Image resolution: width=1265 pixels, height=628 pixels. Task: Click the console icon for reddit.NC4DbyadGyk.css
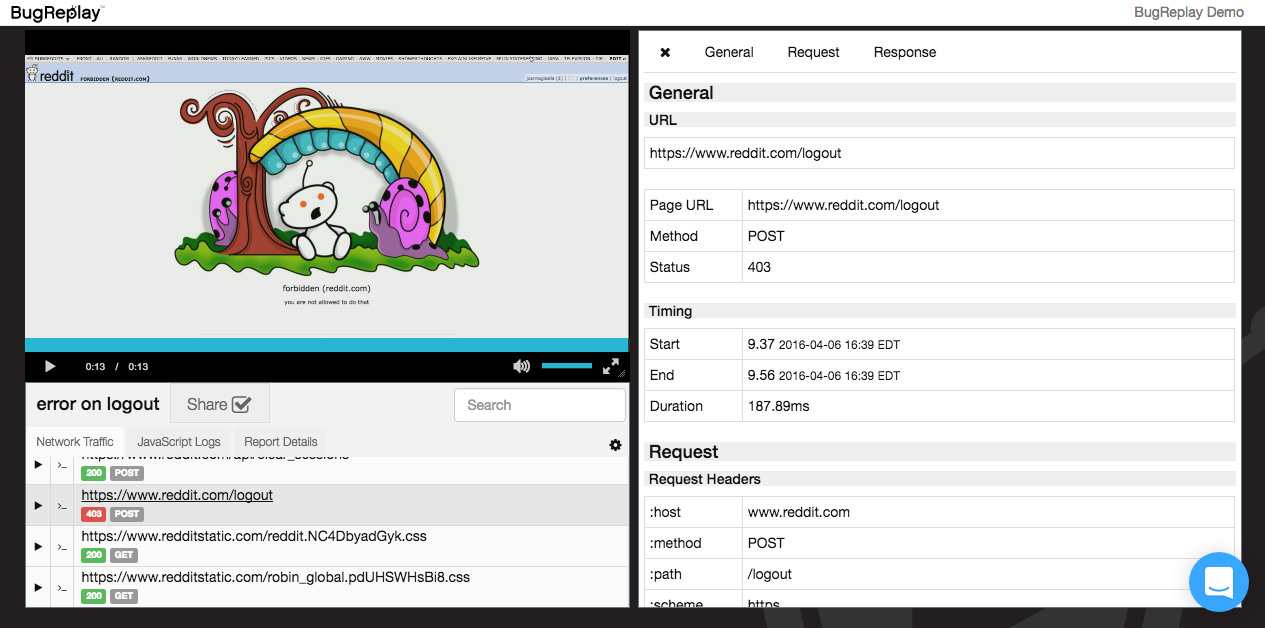tap(61, 547)
